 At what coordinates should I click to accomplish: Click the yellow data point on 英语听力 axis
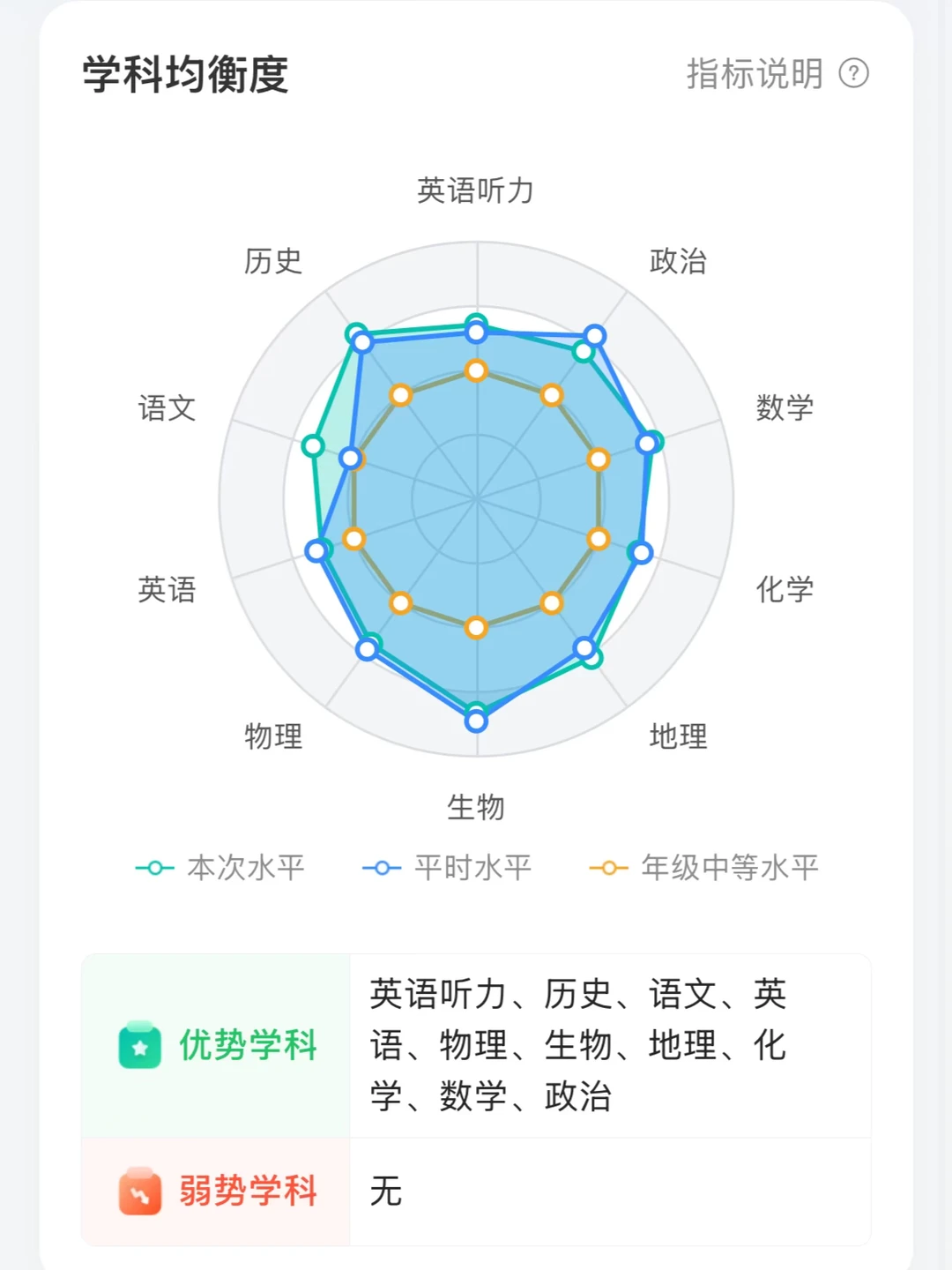tap(477, 371)
